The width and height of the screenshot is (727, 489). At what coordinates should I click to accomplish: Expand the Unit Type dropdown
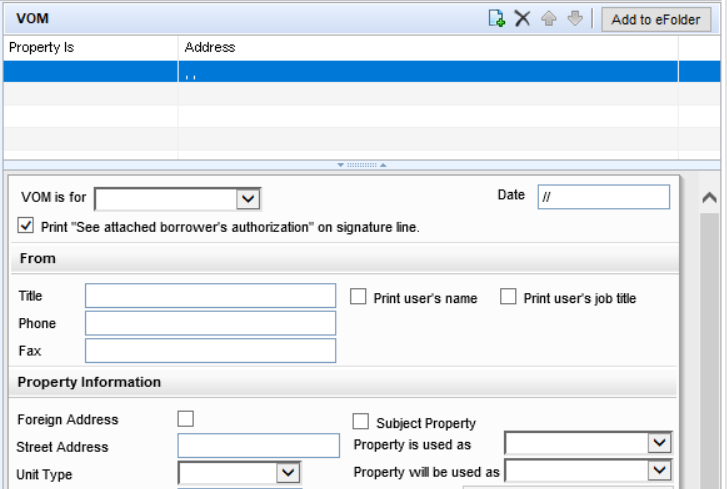tap(288, 472)
